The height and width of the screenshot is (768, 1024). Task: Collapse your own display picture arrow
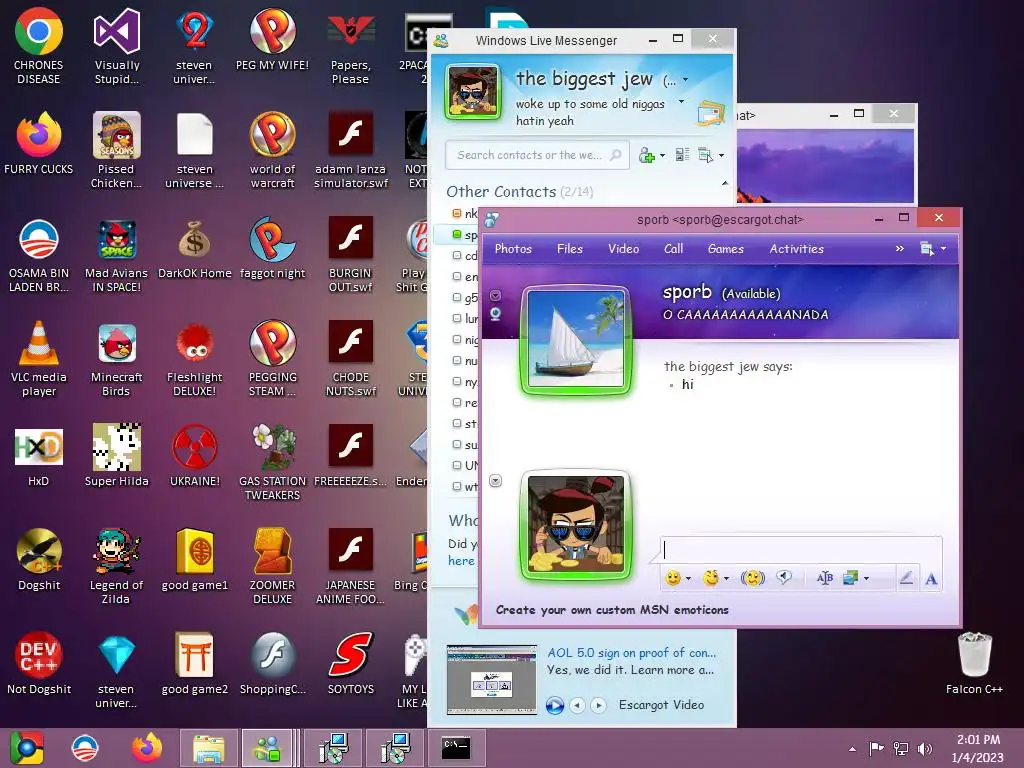(496, 481)
